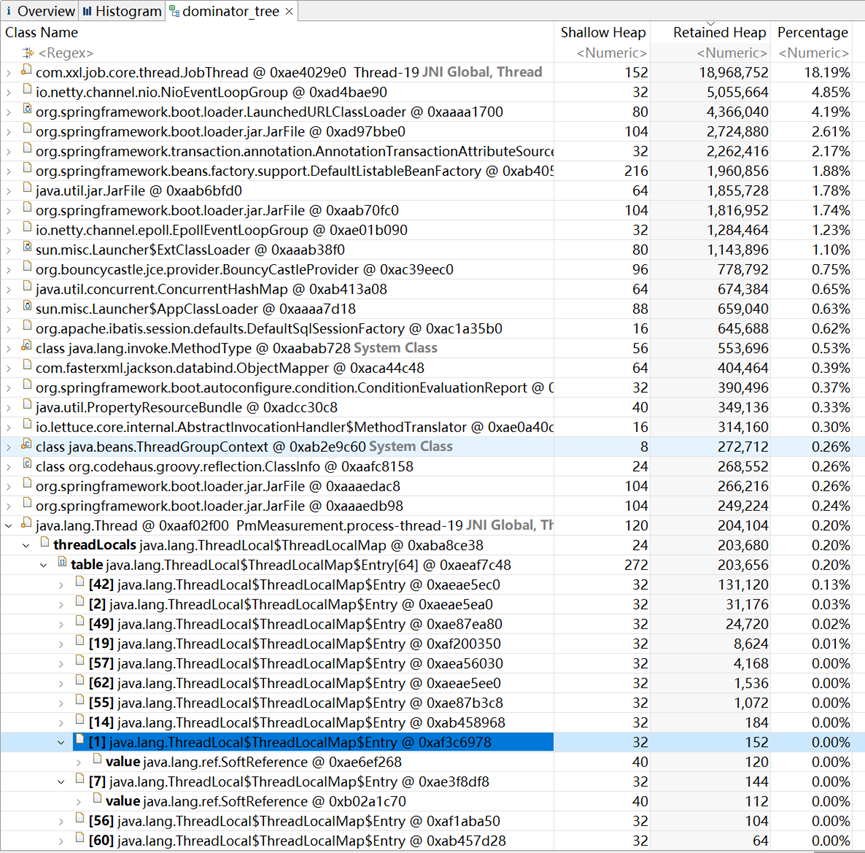Image resolution: width=865 pixels, height=853 pixels.
Task: Click the ExtClassLoader class loader icon
Action: click(27, 247)
